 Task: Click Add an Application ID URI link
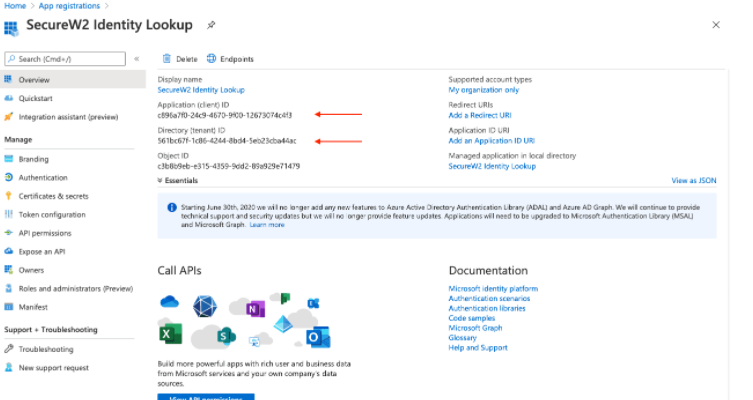pos(491,141)
